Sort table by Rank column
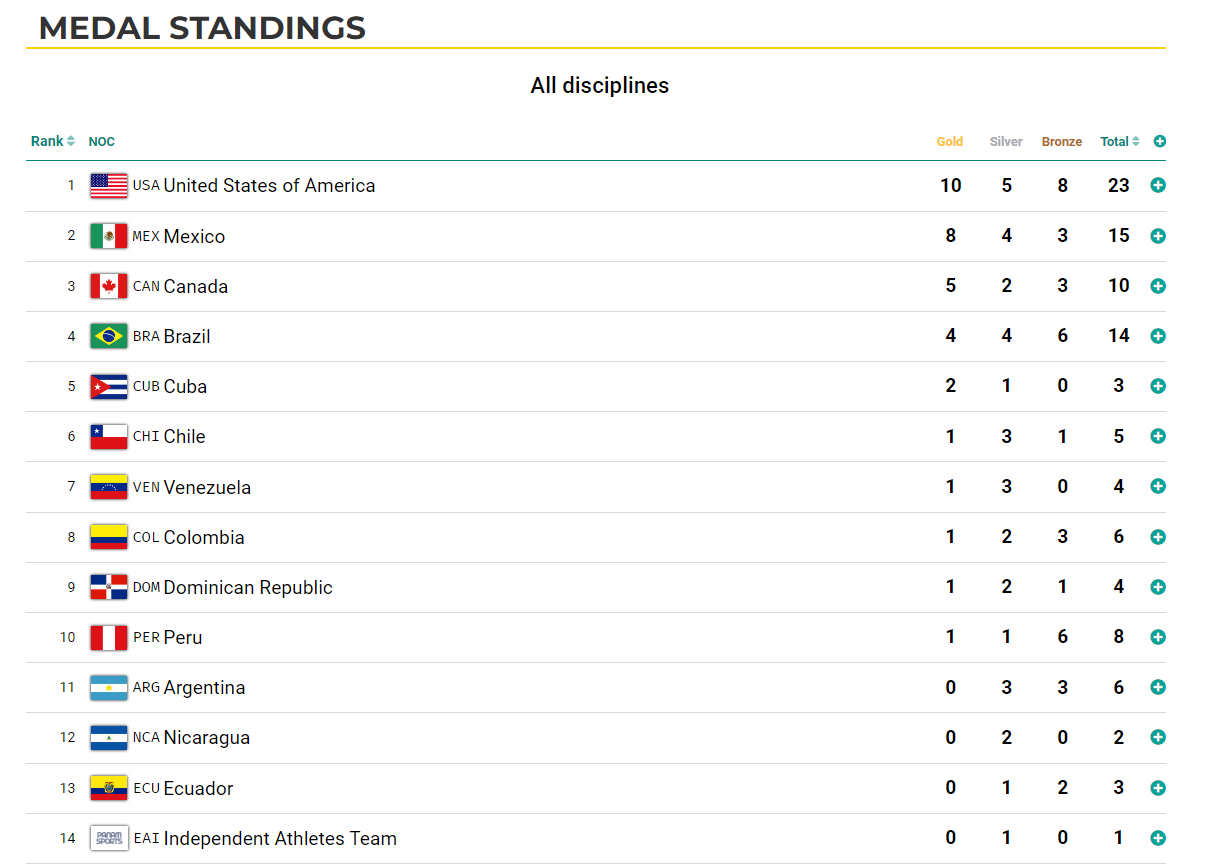 click(x=53, y=141)
